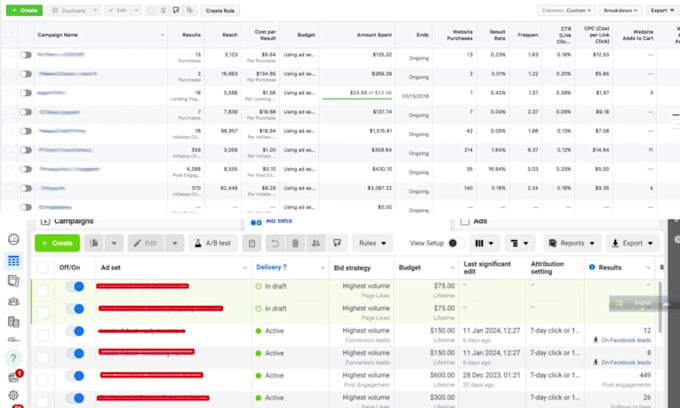This screenshot has height=408, width=680.
Task: Open the Rules dropdown
Action: coord(372,243)
